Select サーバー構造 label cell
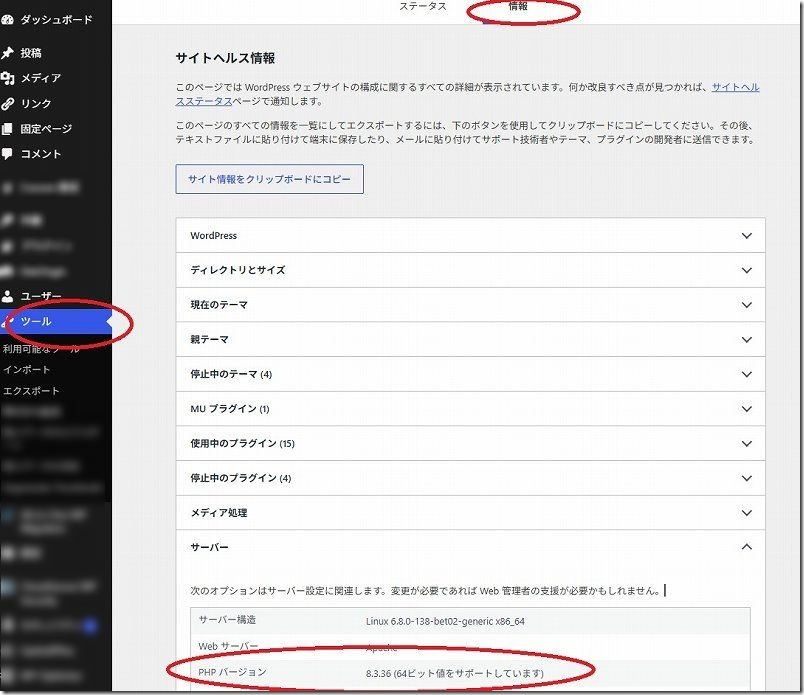 (x=227, y=620)
